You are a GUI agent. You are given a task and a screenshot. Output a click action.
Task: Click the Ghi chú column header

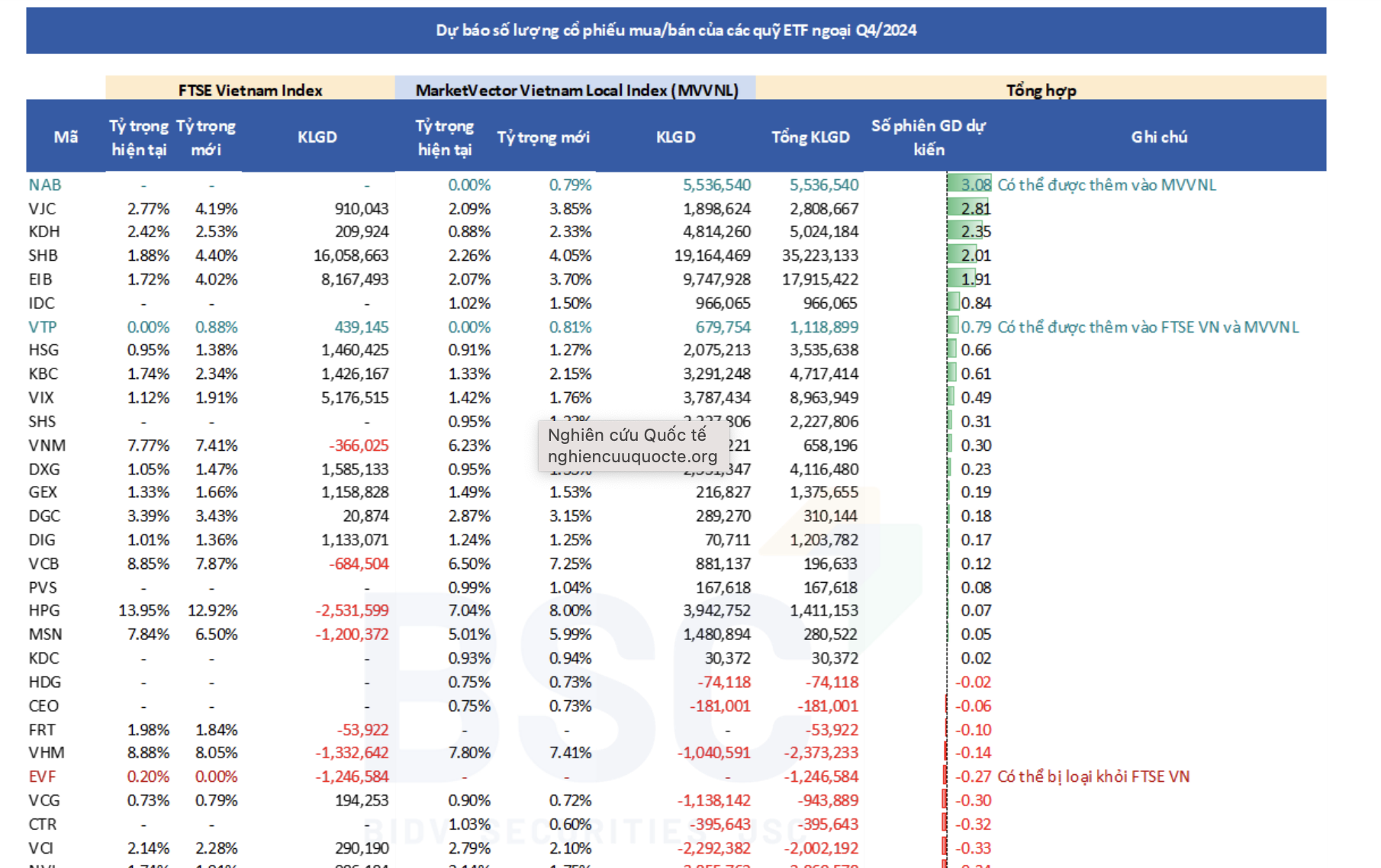pos(1158,137)
